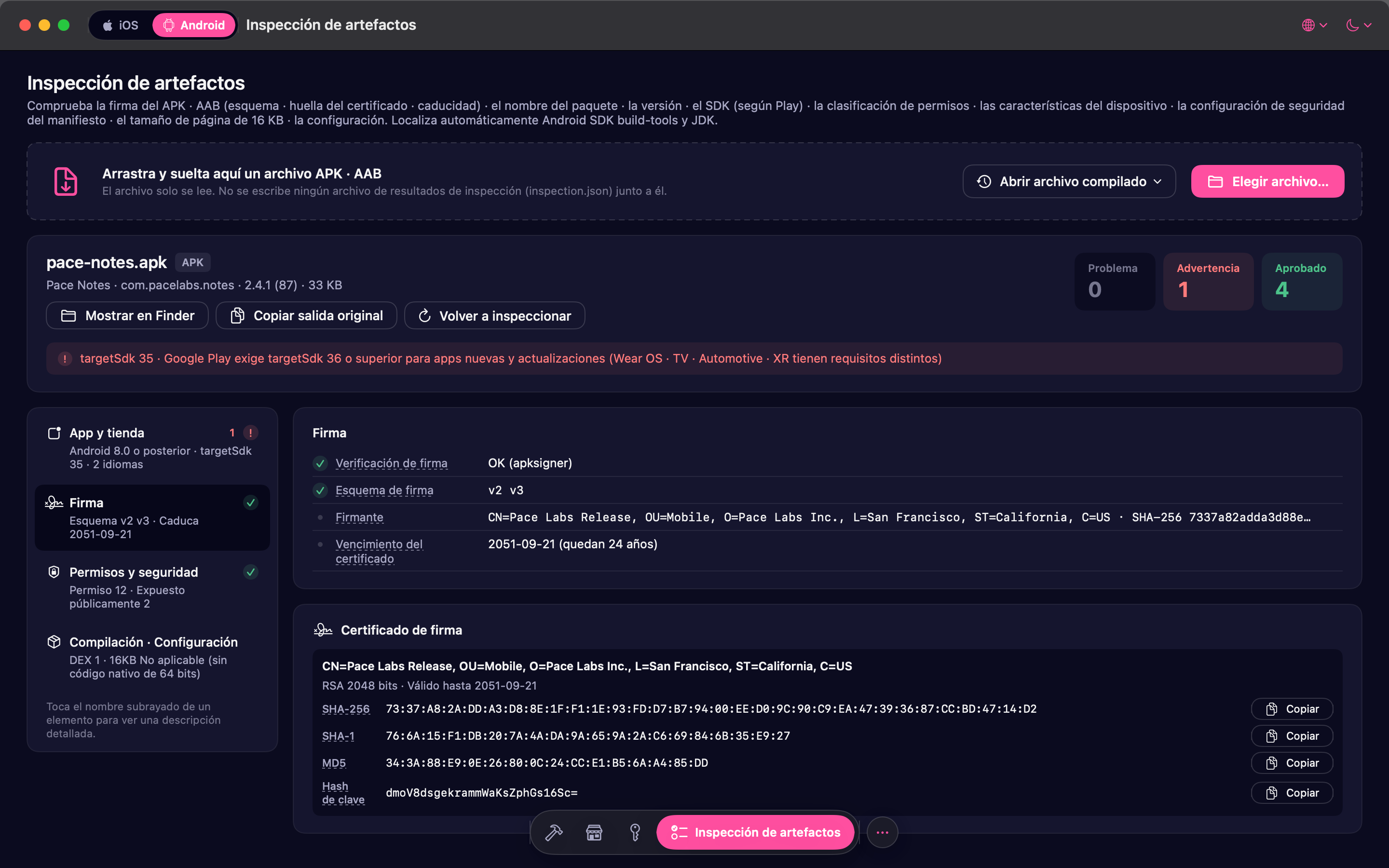This screenshot has width=1389, height=868.
Task: Click Copiar salida original button
Action: click(x=307, y=316)
